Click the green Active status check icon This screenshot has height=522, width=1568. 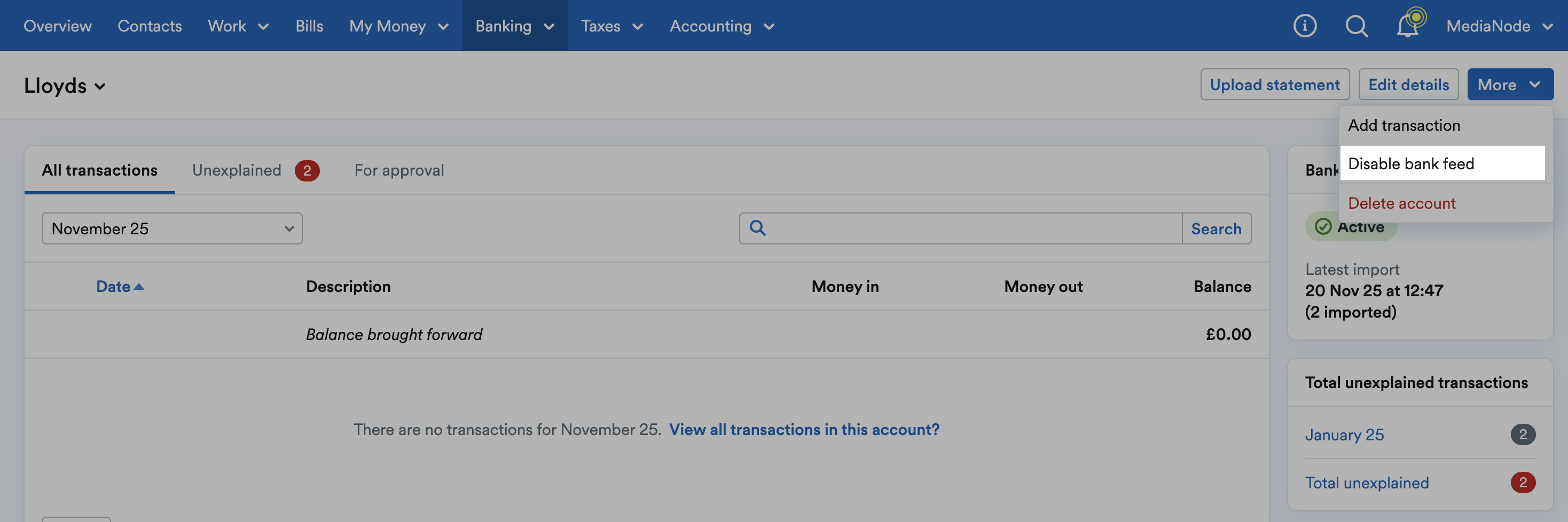point(1323,227)
